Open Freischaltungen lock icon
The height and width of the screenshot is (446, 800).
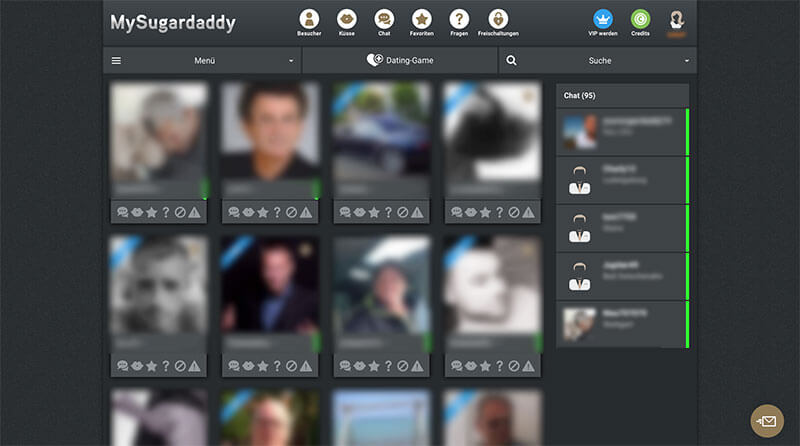pyautogui.click(x=497, y=19)
